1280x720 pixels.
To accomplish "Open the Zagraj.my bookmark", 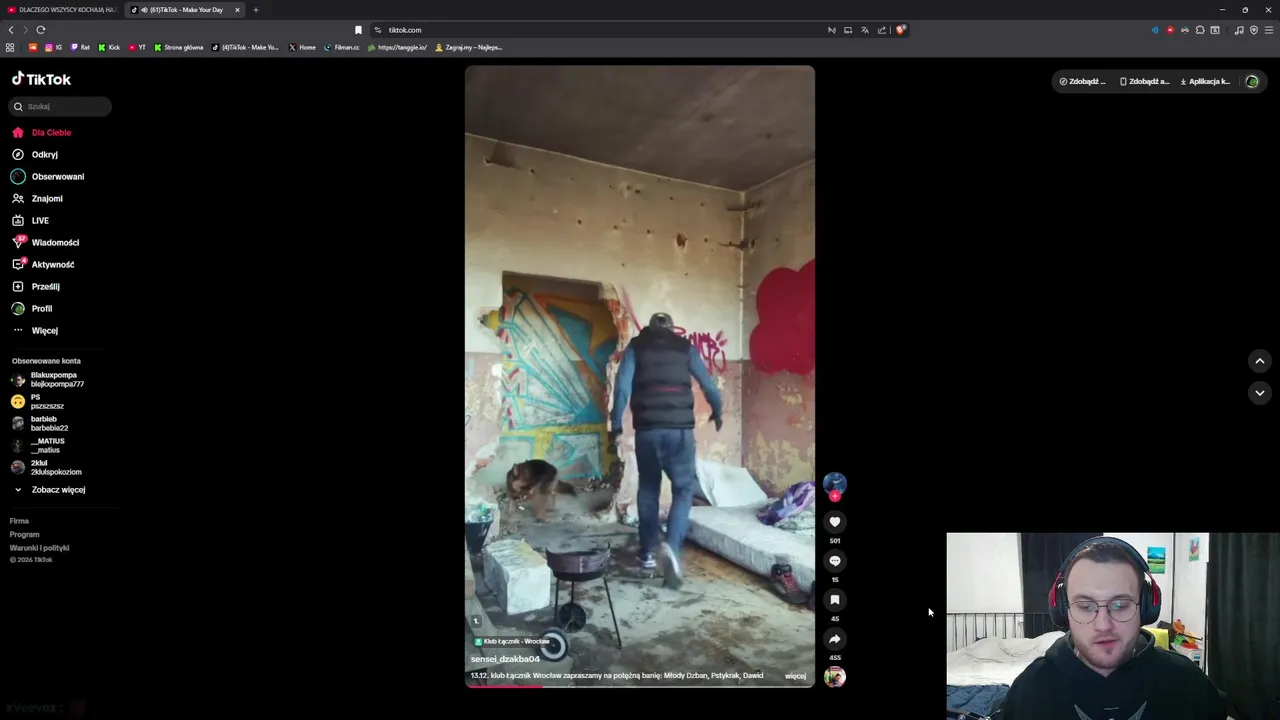I will point(468,47).
